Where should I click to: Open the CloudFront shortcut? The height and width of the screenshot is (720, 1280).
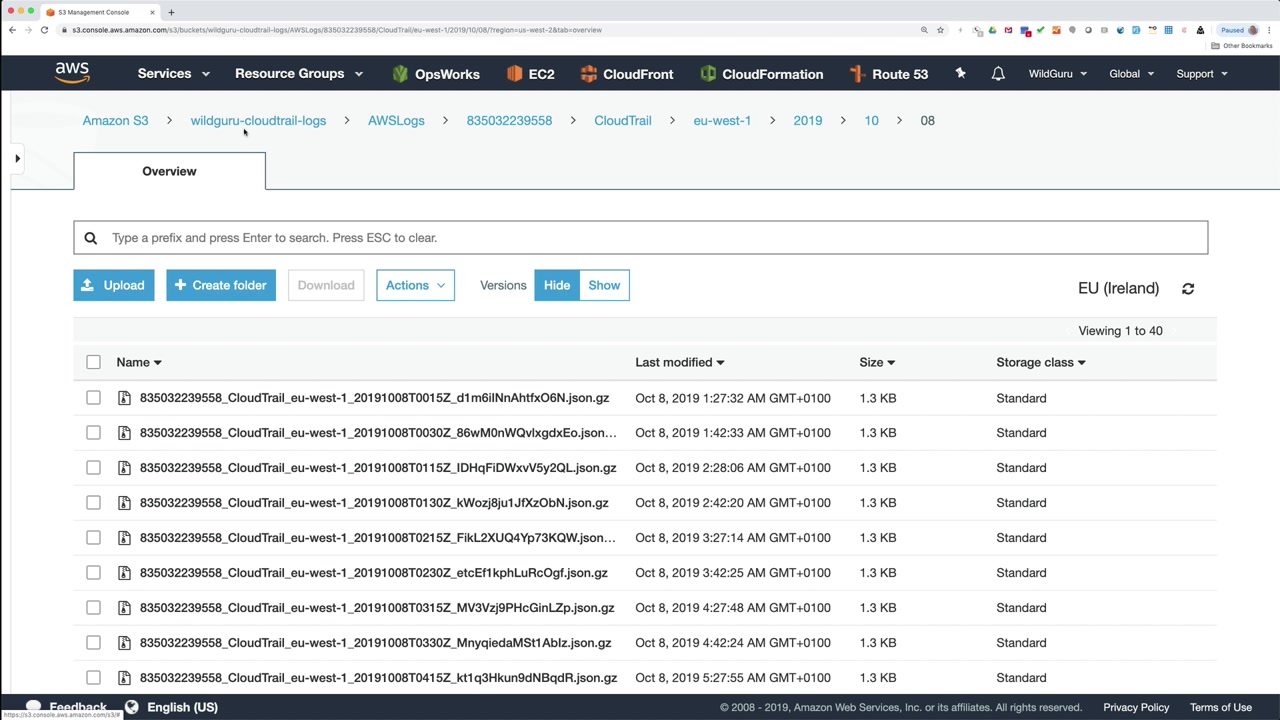[627, 74]
